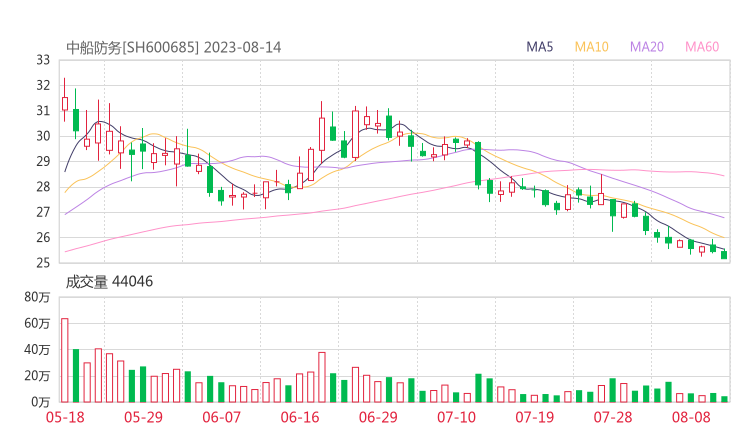Click the 07-28 date axis label
Viewport: 740px width, 440px height.
[613, 417]
